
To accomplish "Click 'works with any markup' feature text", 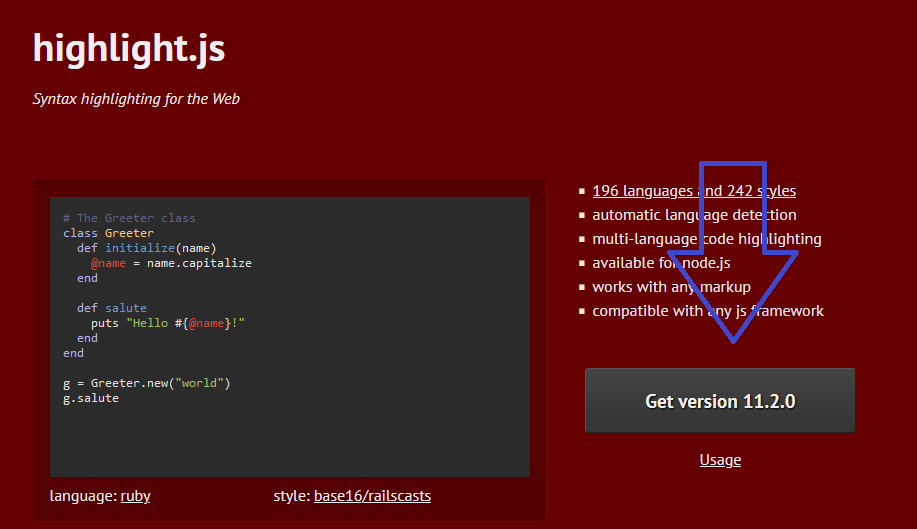I will [671, 287].
